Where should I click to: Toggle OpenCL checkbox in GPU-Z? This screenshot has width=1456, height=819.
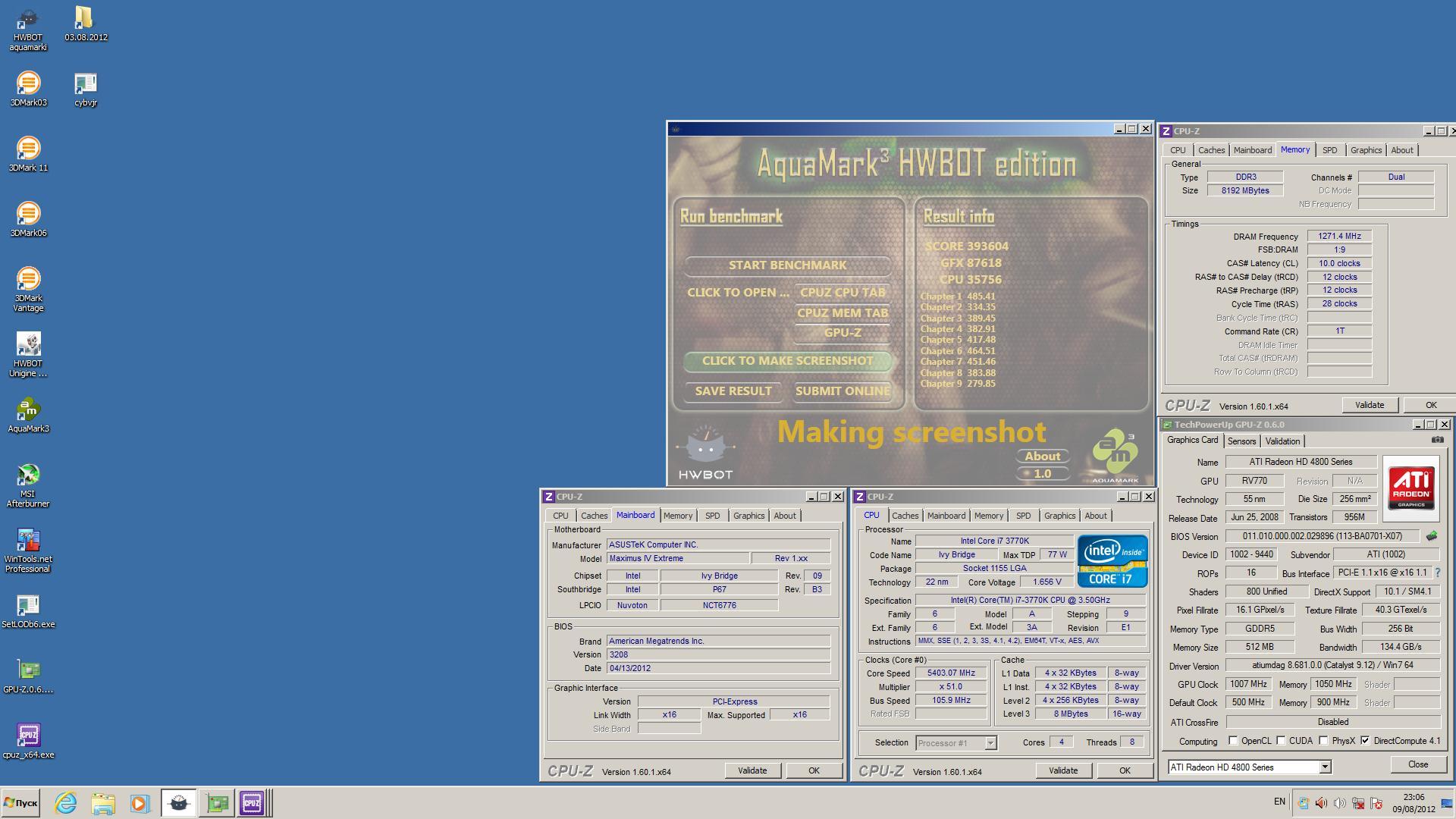(1233, 741)
